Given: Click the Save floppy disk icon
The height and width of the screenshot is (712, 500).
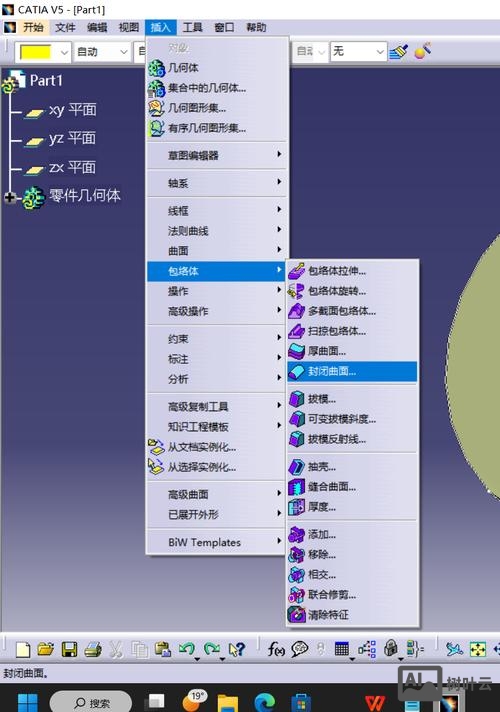Looking at the screenshot, I should 69,649.
